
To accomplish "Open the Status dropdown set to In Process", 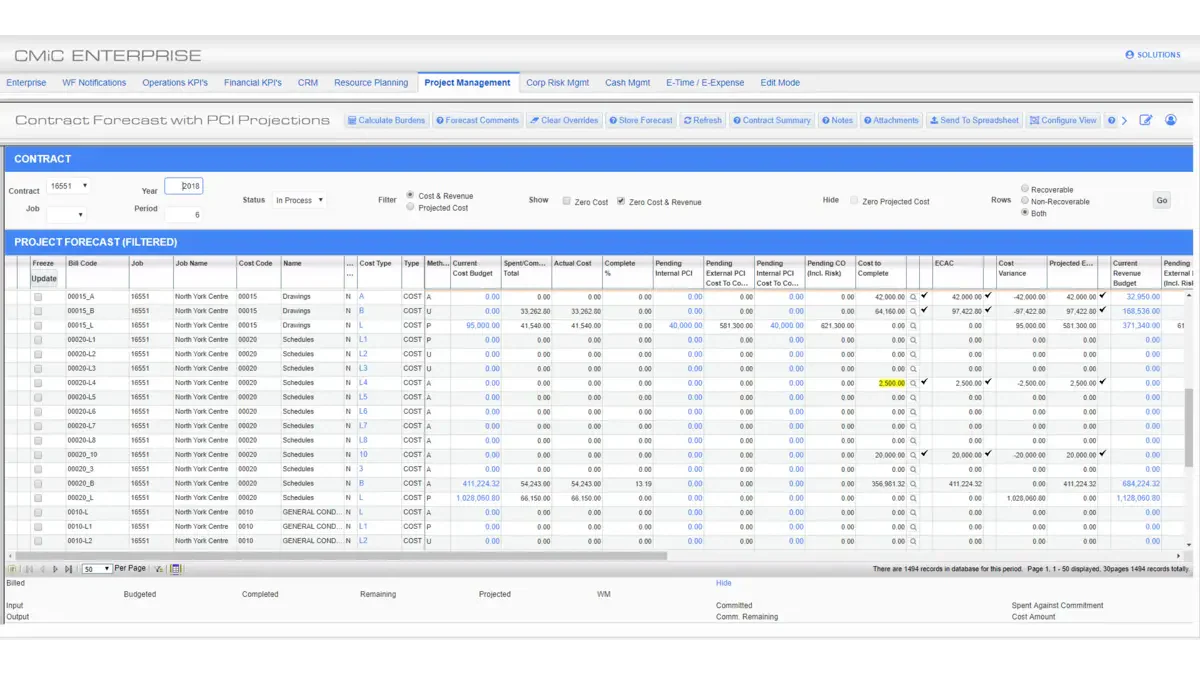I will click(298, 201).
